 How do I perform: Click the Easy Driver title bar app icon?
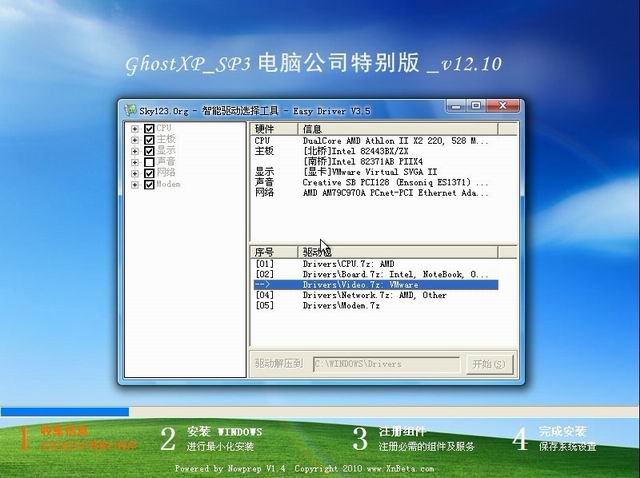click(x=130, y=110)
